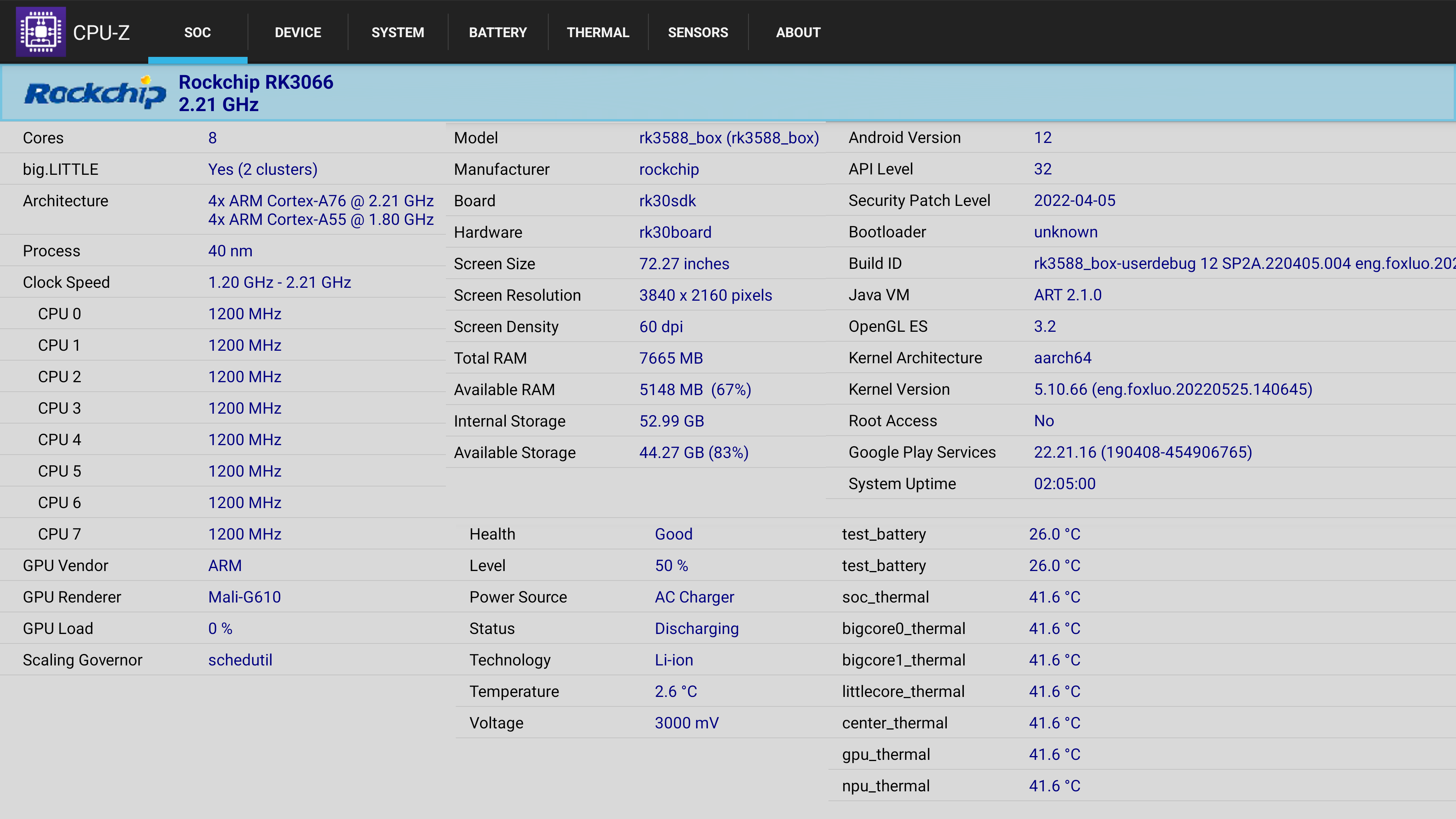Select Model value 'rk3588_box (rk3588_box)'

pyautogui.click(x=729, y=138)
